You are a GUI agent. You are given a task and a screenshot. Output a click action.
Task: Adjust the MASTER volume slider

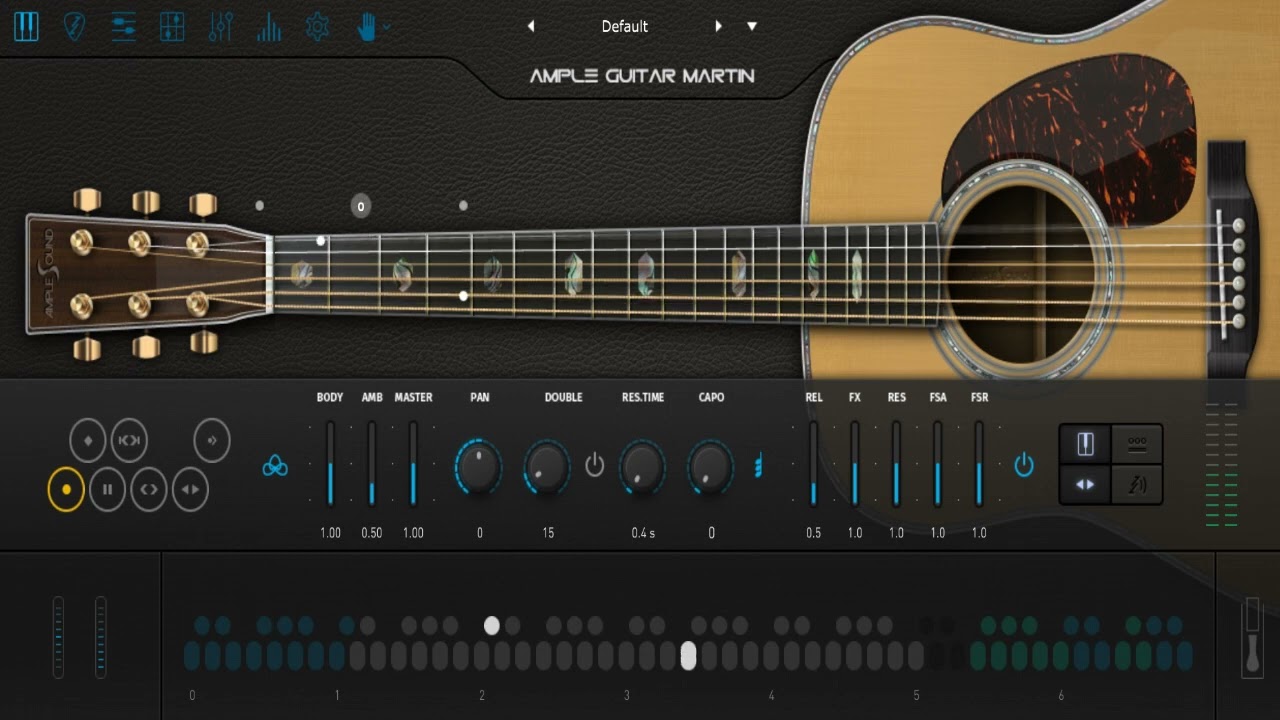(x=413, y=463)
